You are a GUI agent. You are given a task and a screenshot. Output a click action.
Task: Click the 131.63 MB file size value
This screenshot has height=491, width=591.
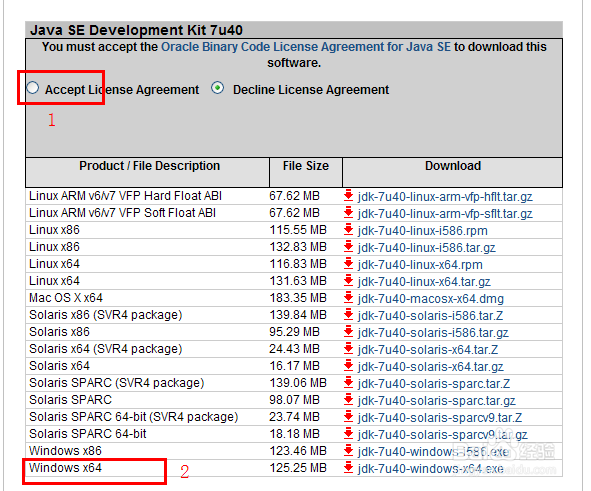298,281
